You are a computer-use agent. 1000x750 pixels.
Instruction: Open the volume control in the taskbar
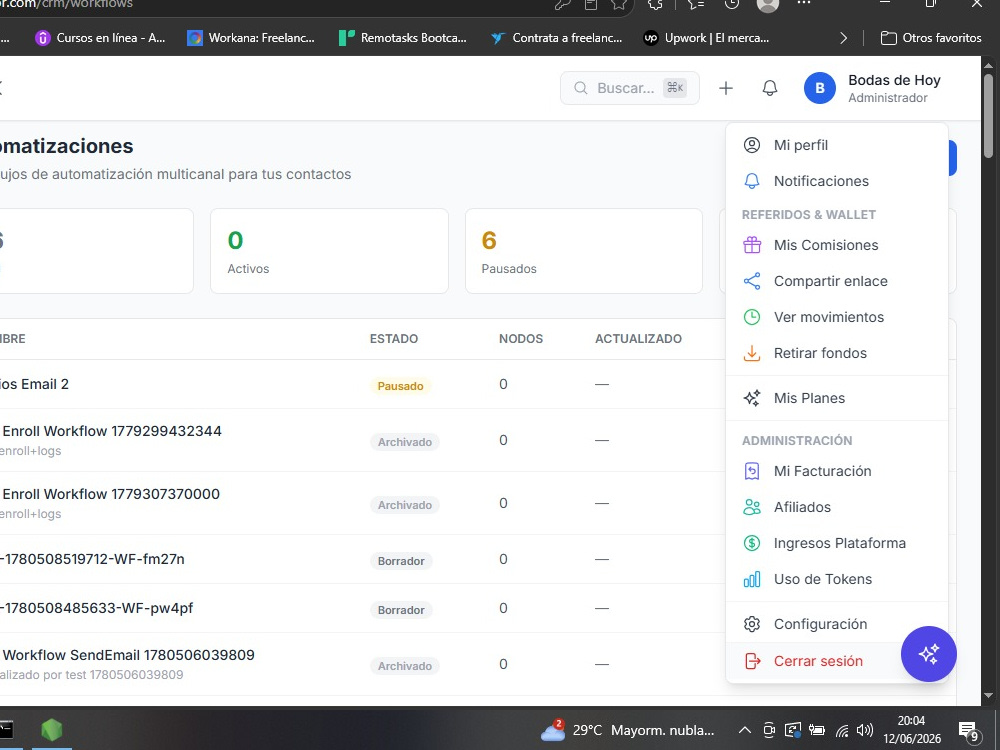point(865,730)
